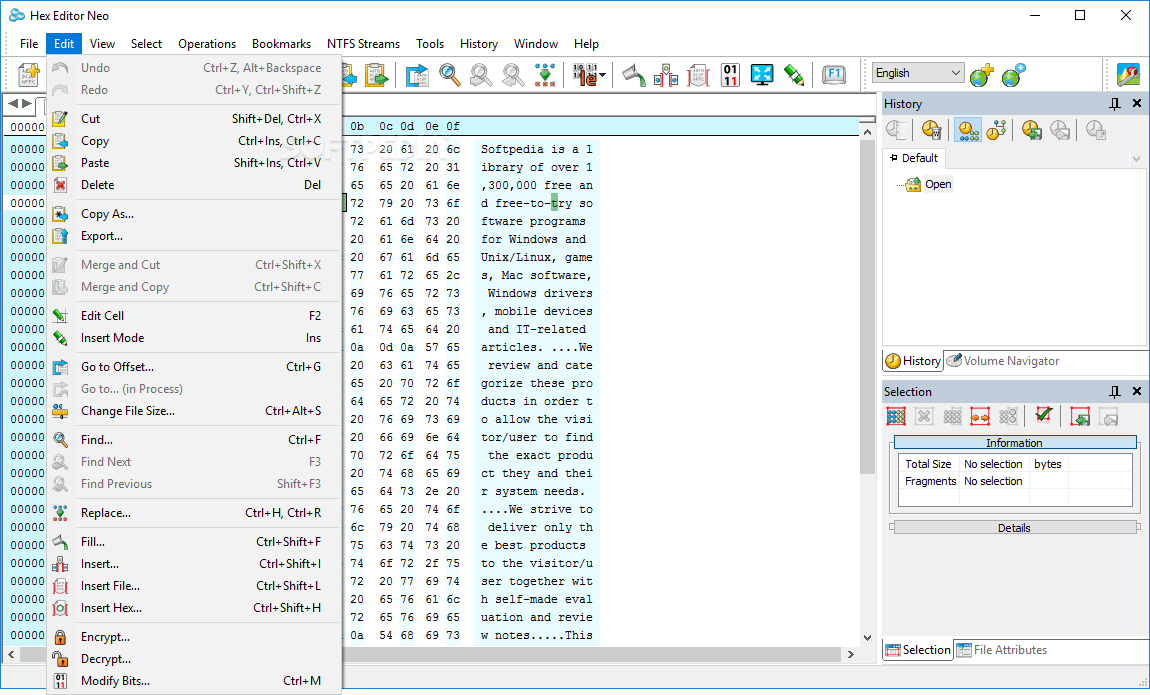Click the new file icon in main toolbar
The height and width of the screenshot is (695, 1150).
(29, 74)
